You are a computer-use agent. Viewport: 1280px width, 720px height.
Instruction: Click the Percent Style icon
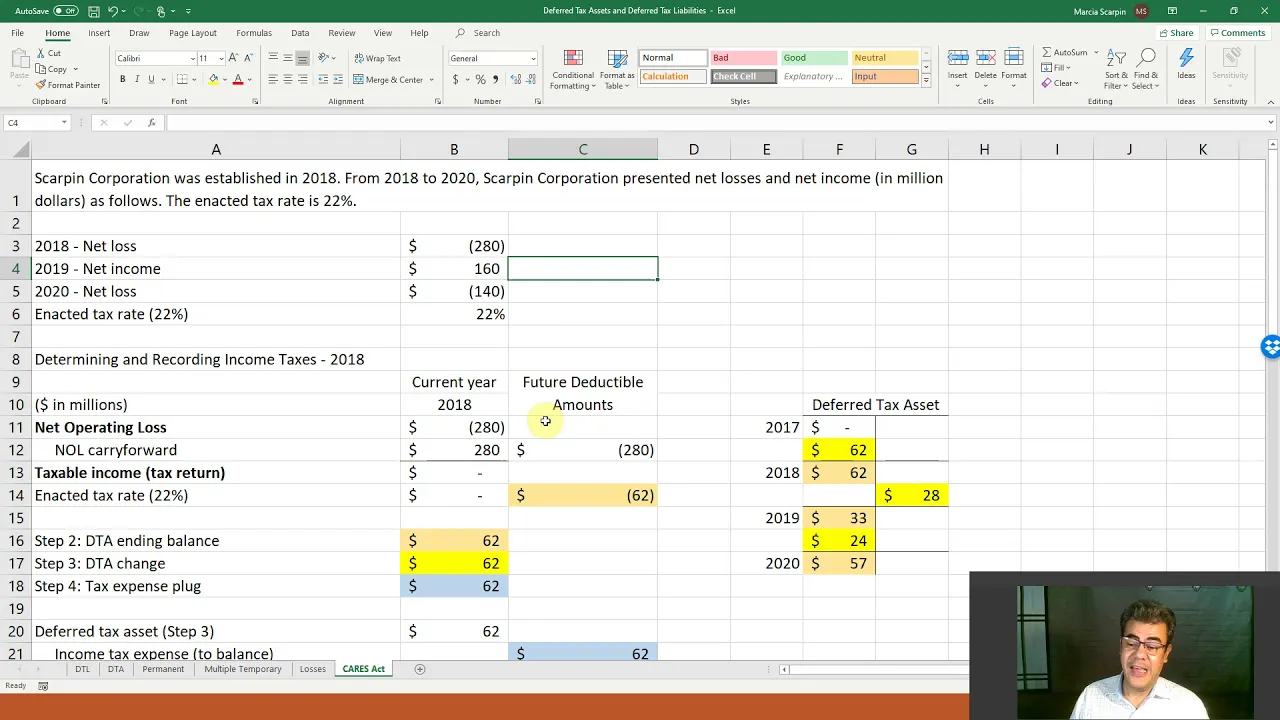480,79
